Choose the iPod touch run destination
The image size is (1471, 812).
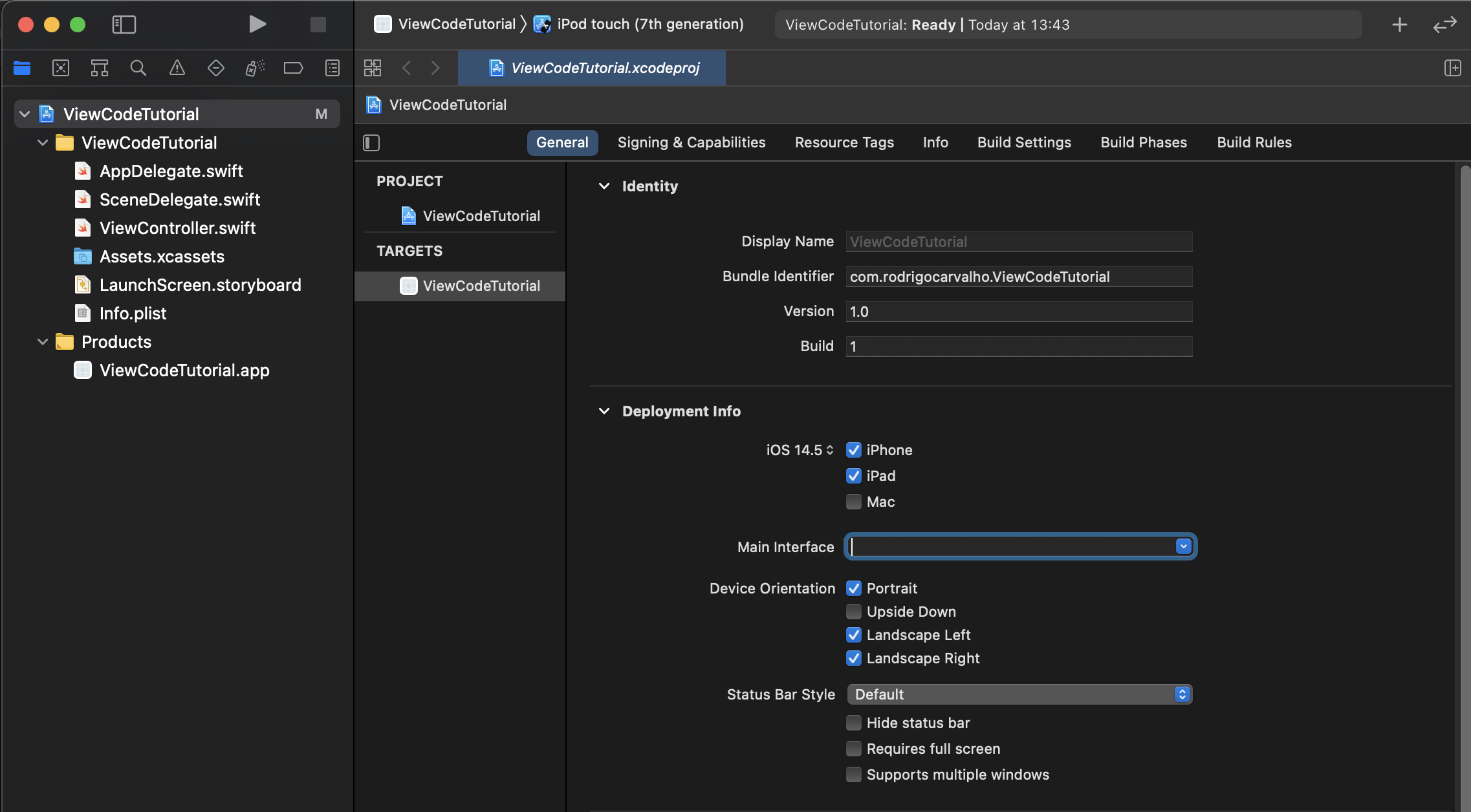click(639, 25)
